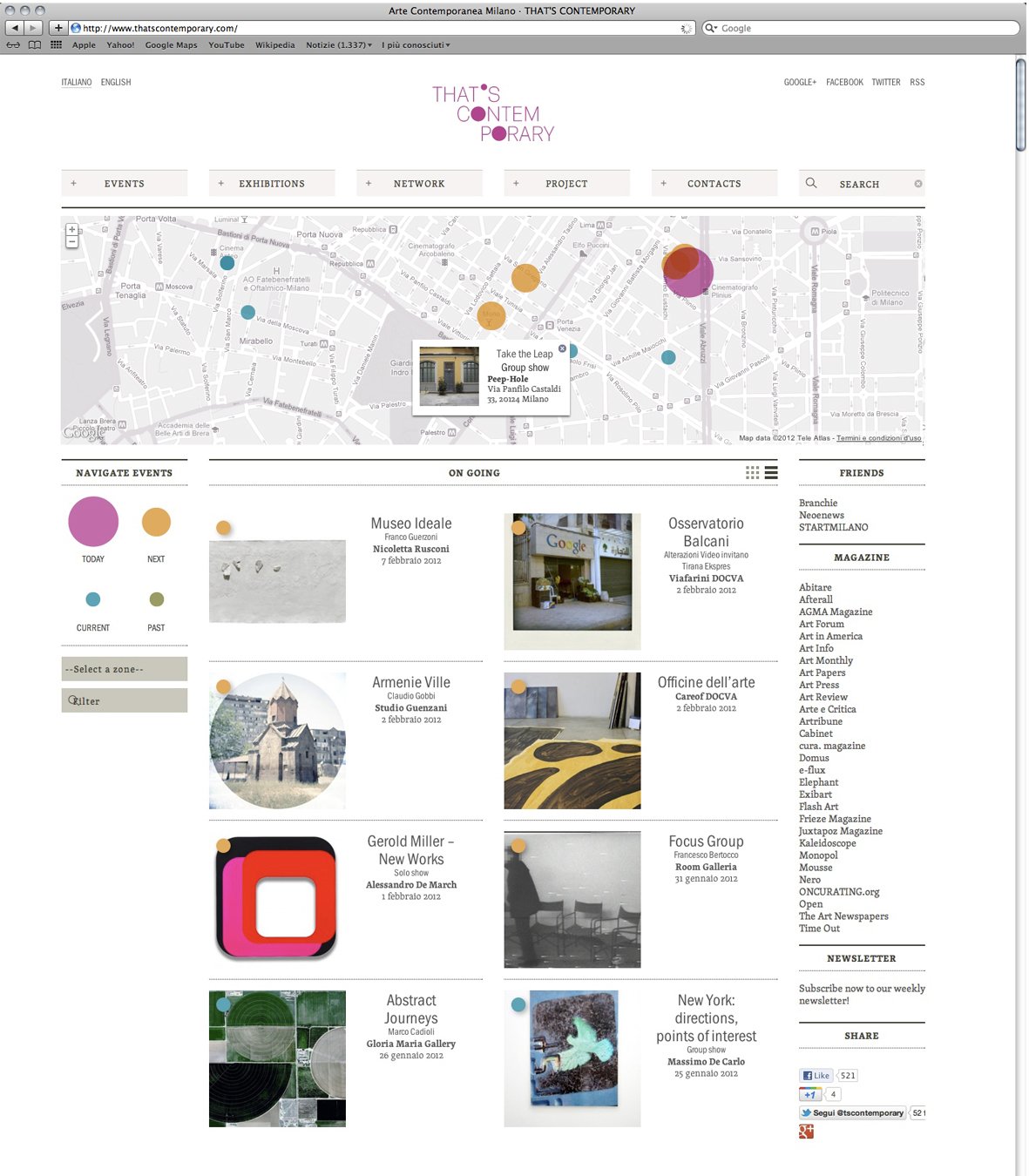Click the Take the Leap popup thumbnail
This screenshot has height=1176, width=1029.
[449, 376]
